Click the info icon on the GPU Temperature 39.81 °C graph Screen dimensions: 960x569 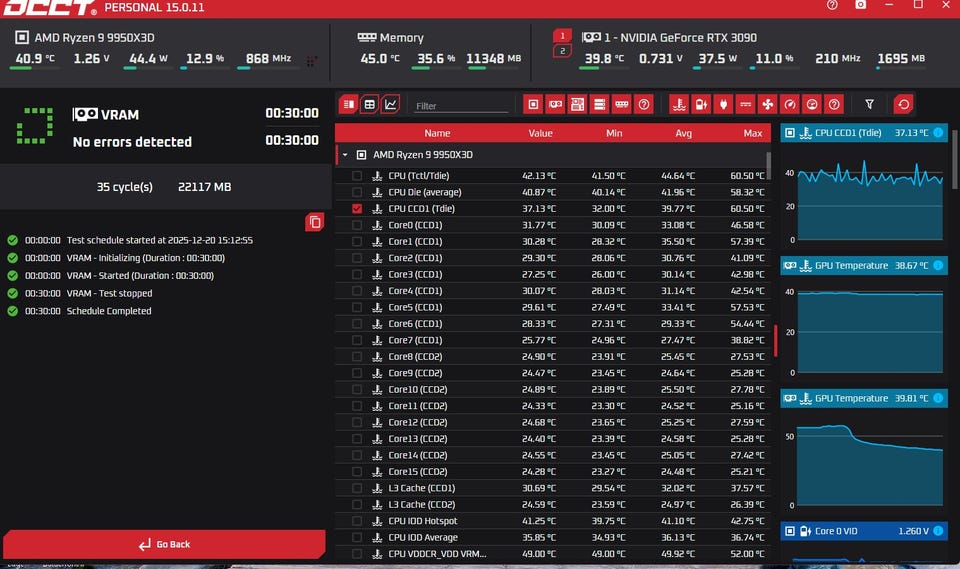pyautogui.click(x=938, y=398)
